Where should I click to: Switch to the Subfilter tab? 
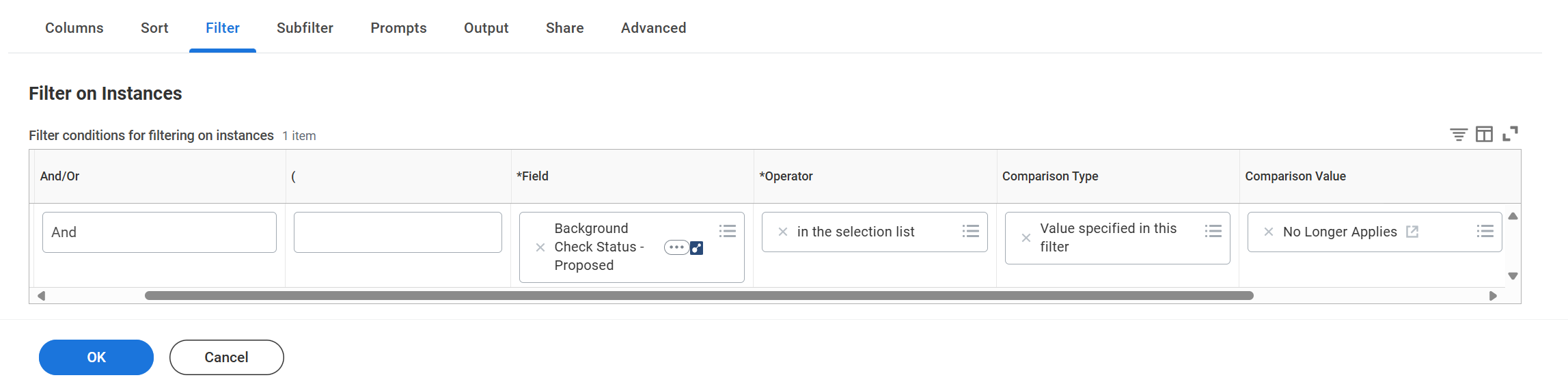click(305, 28)
